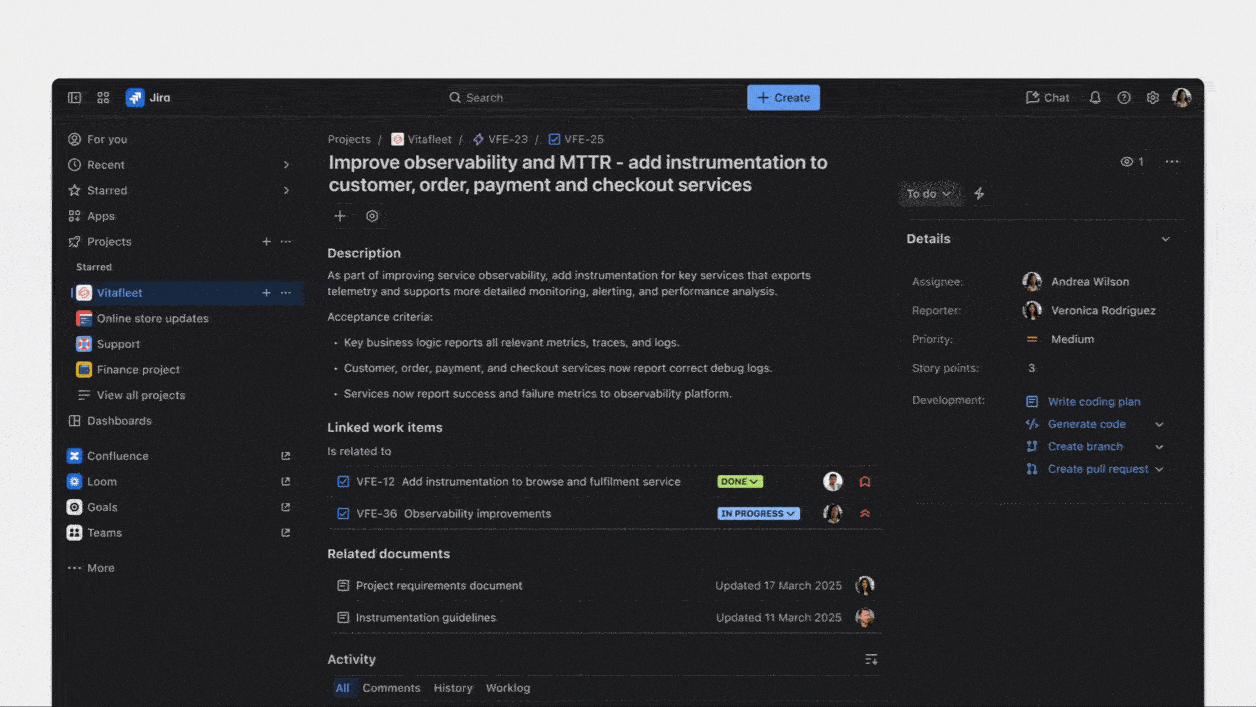Open For you in sidebar
The height and width of the screenshot is (707, 1256).
97,139
